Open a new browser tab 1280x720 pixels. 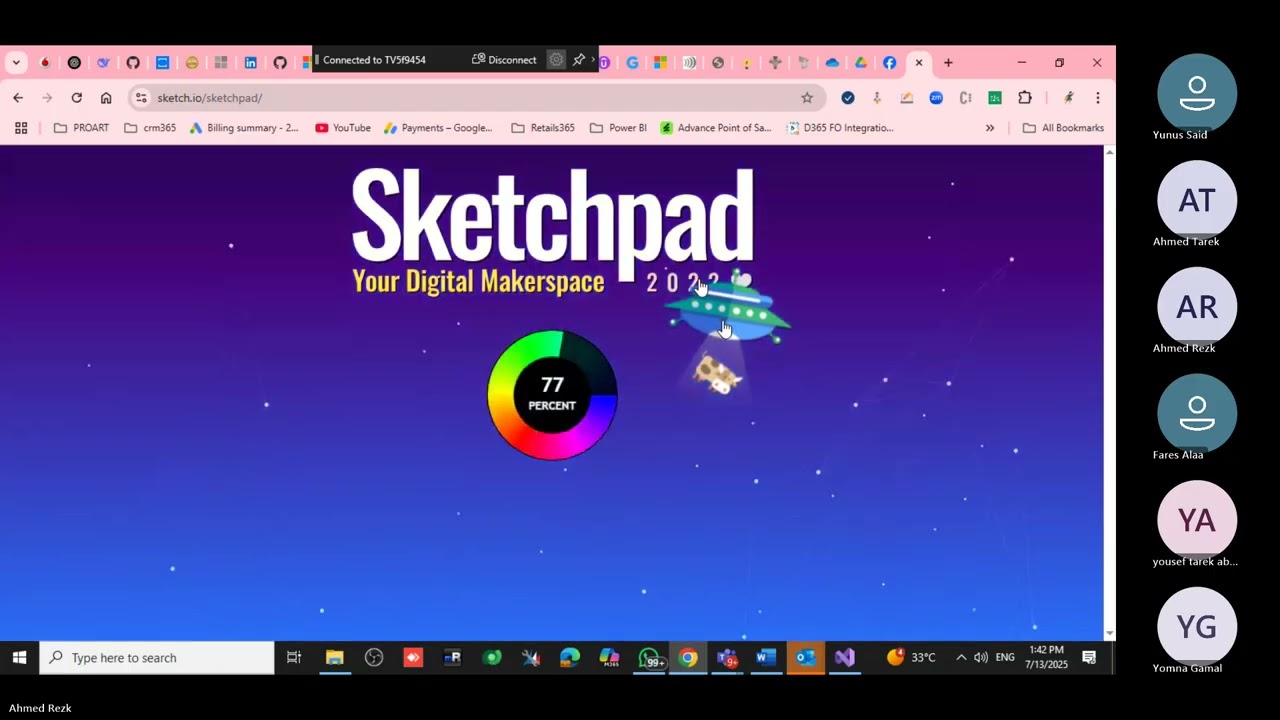click(948, 63)
